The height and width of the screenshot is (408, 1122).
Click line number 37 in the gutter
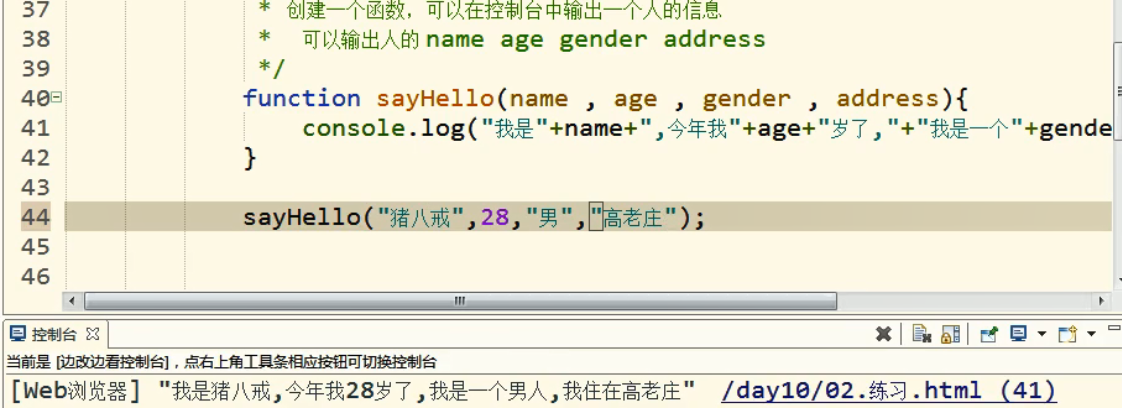click(35, 10)
